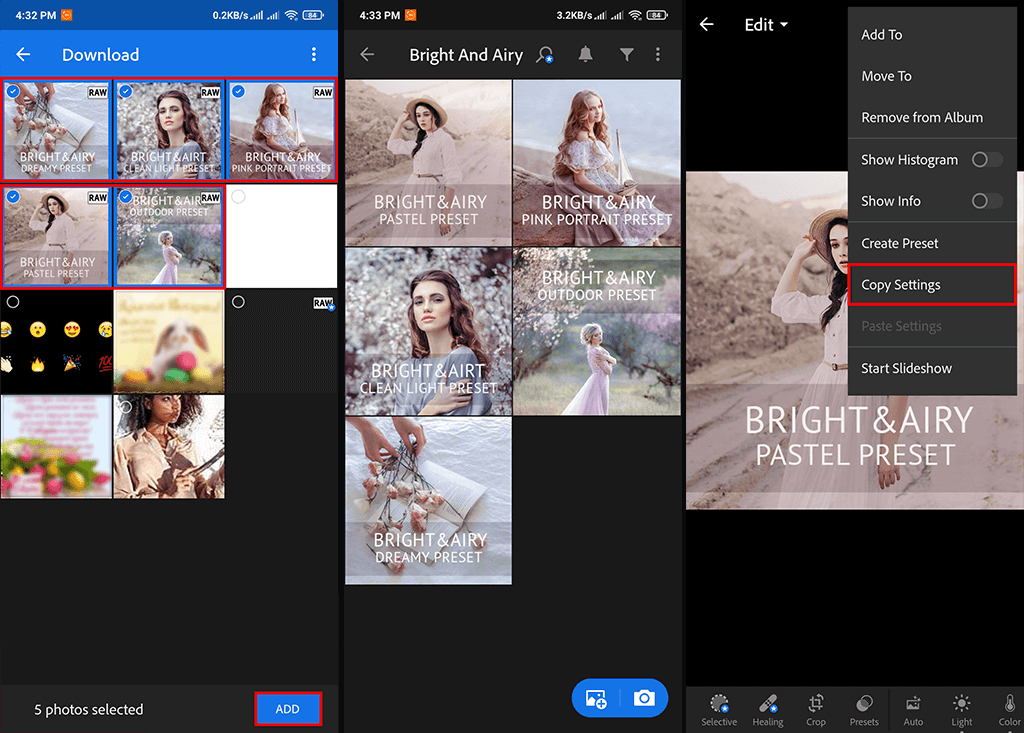The width and height of the screenshot is (1024, 733).
Task: Open the Crop tool
Action: click(816, 708)
